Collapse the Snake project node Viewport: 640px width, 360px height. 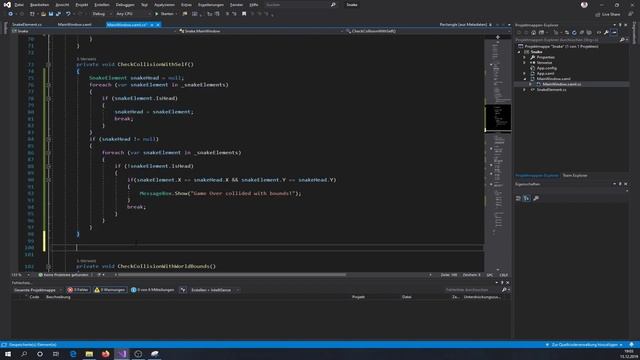(519, 52)
